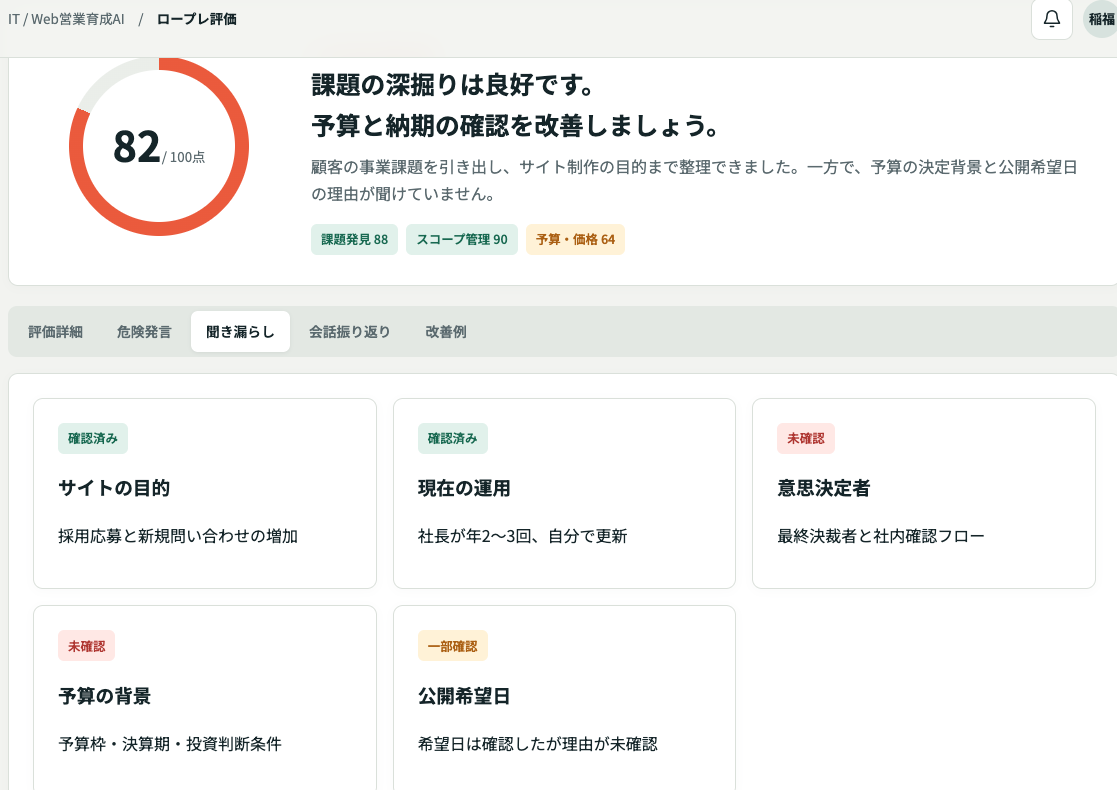Click the 予算・価格 64 score tag
Image resolution: width=1117 pixels, height=790 pixels.
pyautogui.click(x=575, y=239)
